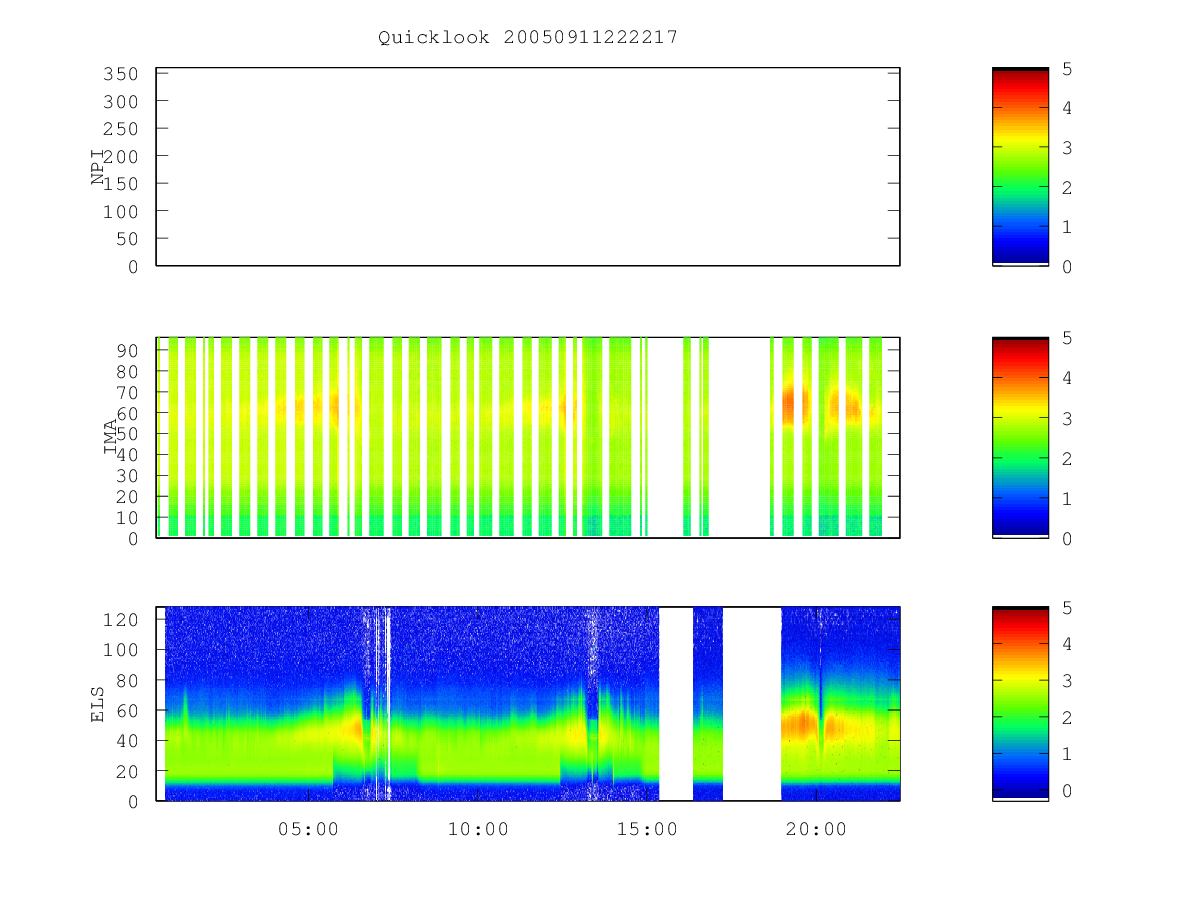This screenshot has width=1200, height=900.
Task: Click the 90 tick on the IMA axis
Action: pyautogui.click(x=126, y=350)
